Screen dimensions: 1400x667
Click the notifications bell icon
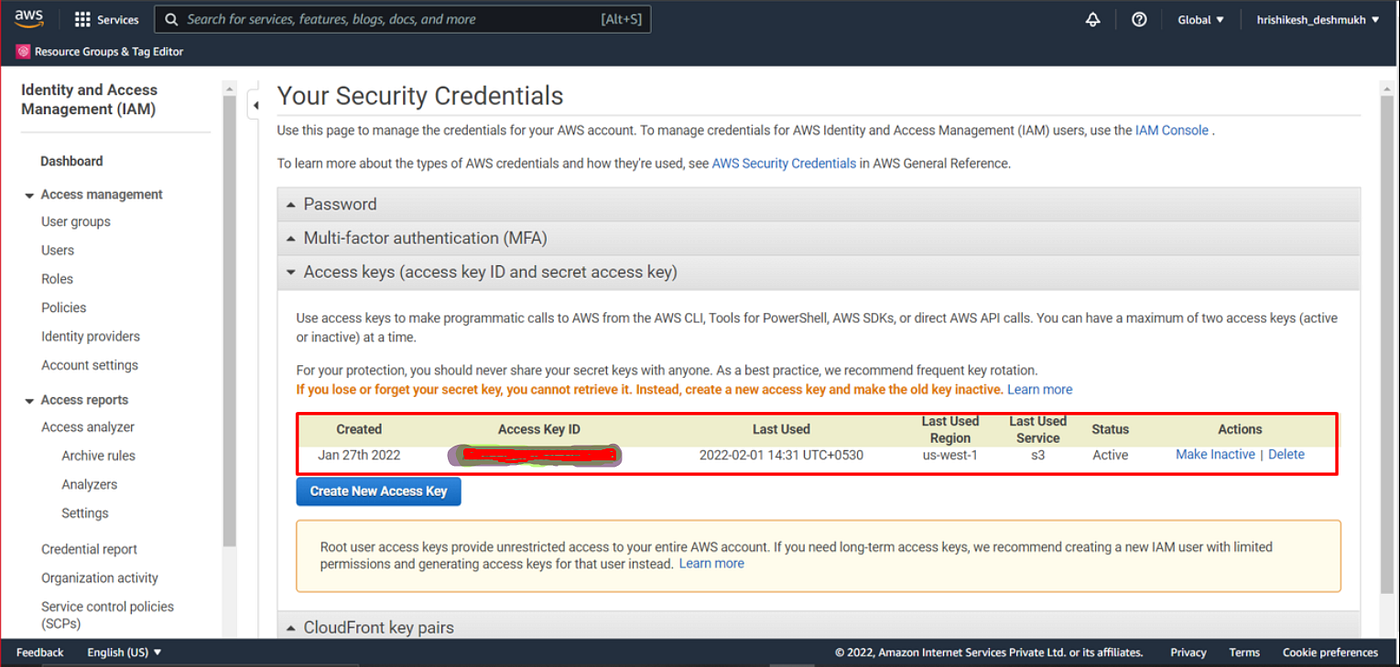[x=1093, y=20]
